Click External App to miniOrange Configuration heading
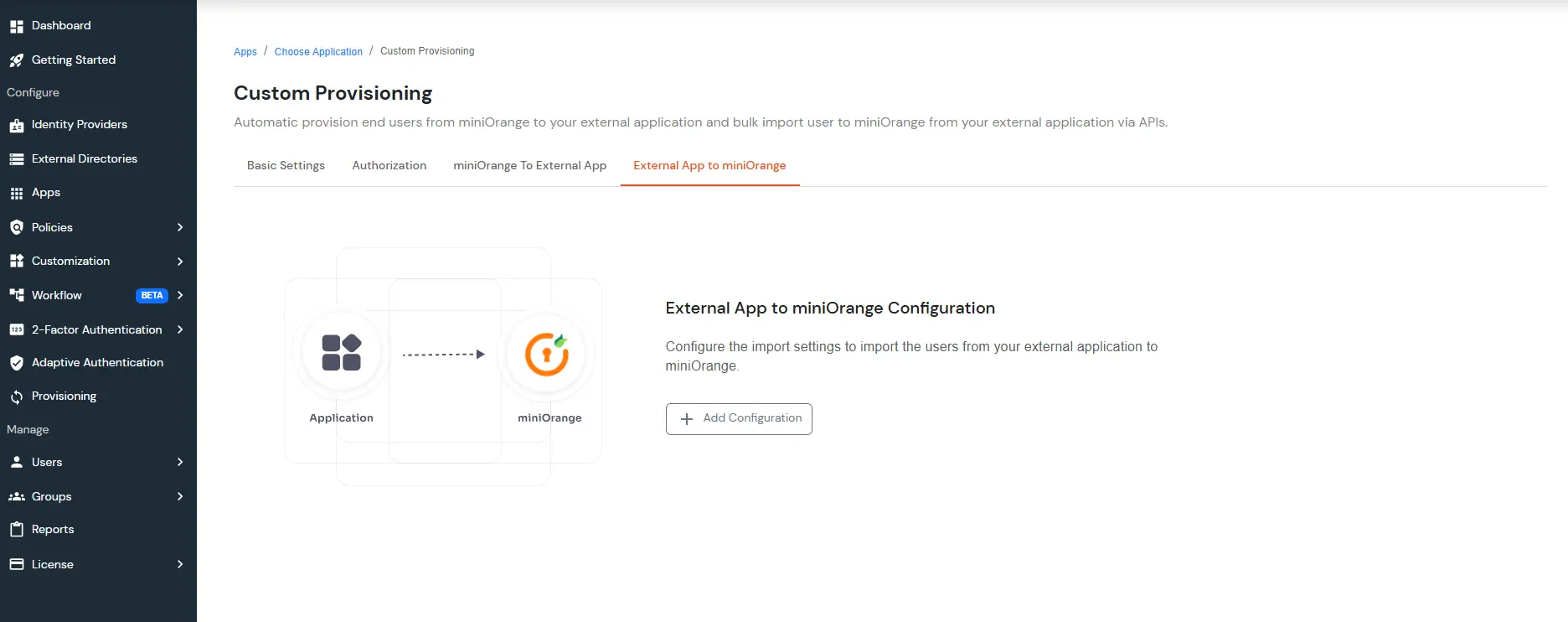Screen dimensions: 1568x622 [830, 308]
